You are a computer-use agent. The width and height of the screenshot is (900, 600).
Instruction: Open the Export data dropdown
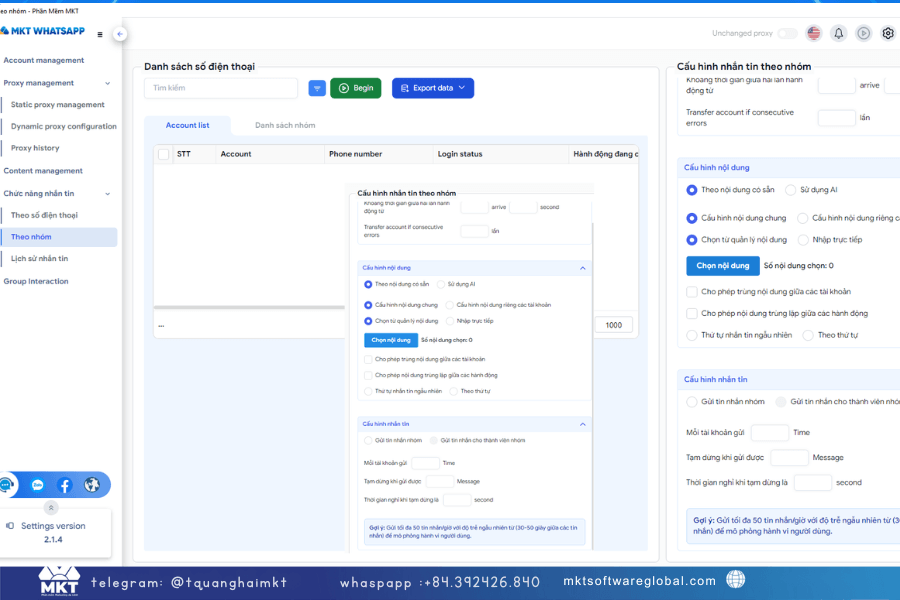(x=432, y=88)
